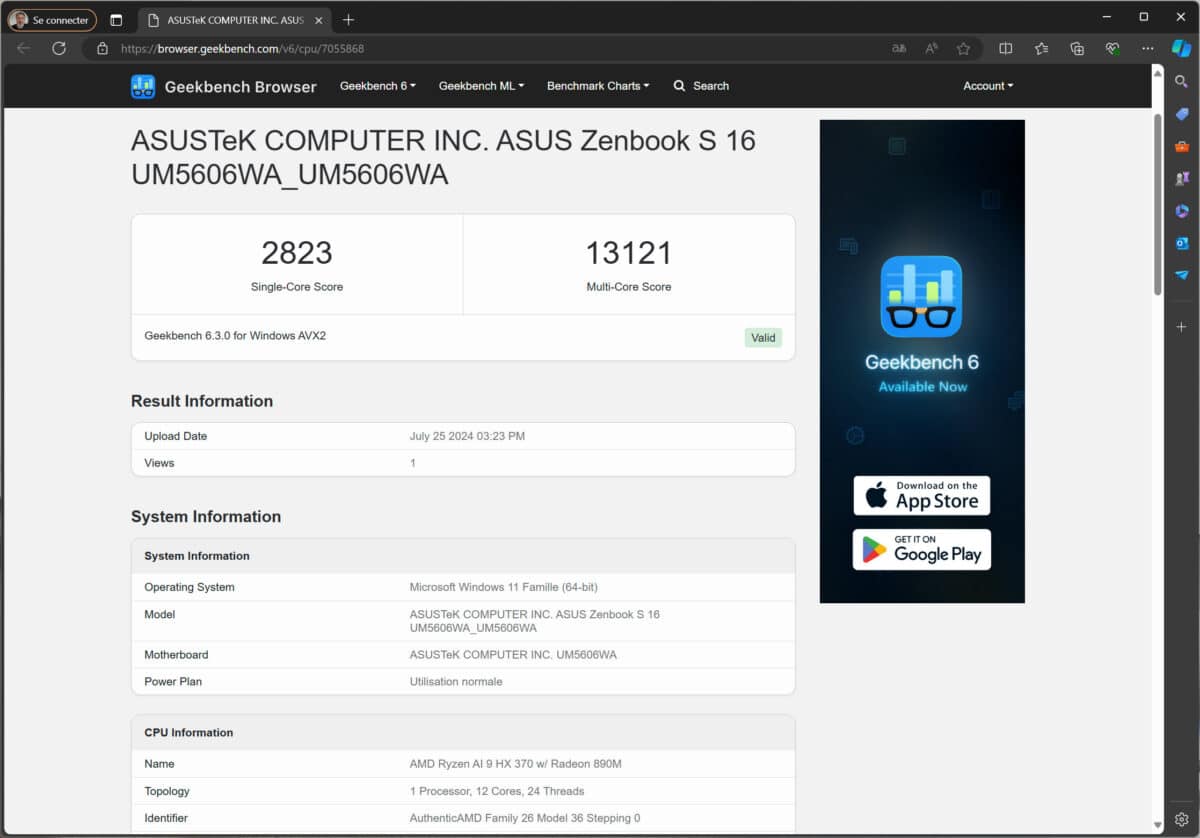
Task: Click the Geekbench 6 ad app icon
Action: pos(921,296)
